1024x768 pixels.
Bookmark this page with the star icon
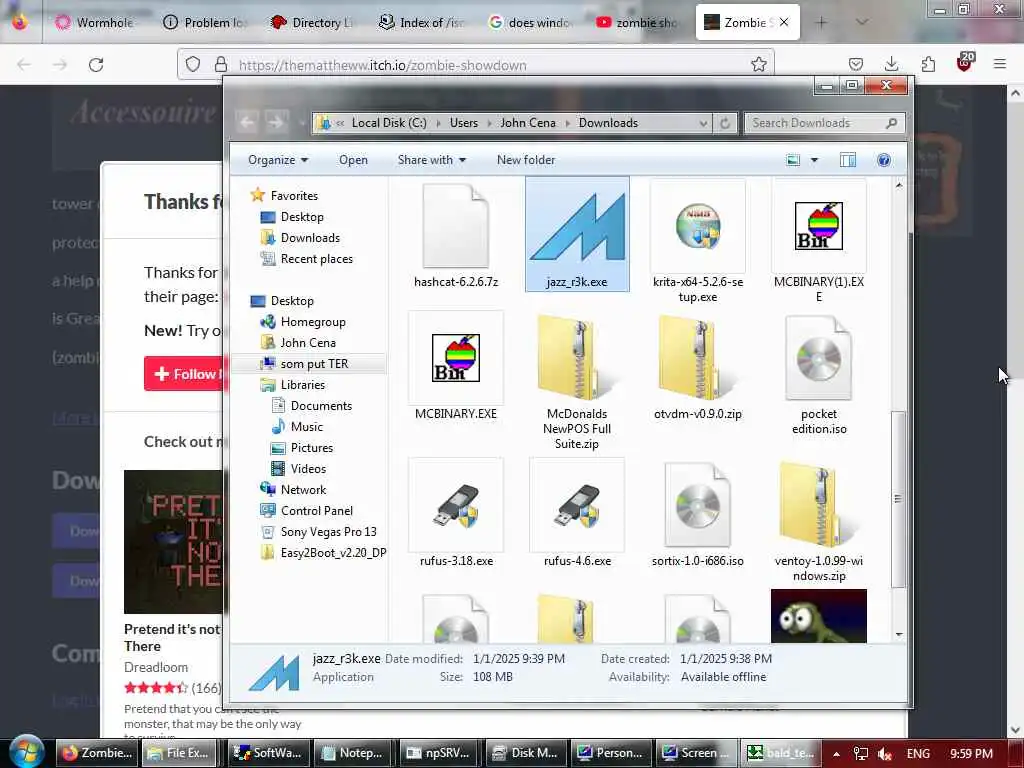[x=758, y=64]
